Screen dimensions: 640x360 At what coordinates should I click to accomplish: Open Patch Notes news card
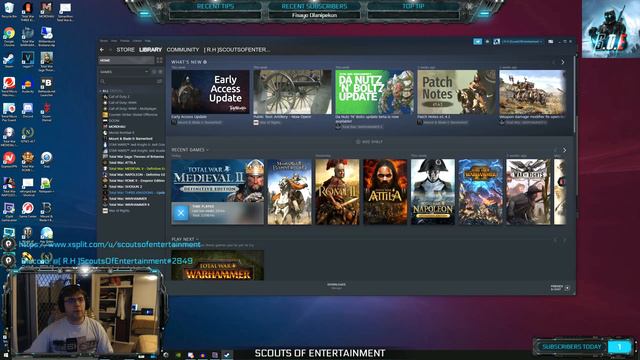point(456,92)
